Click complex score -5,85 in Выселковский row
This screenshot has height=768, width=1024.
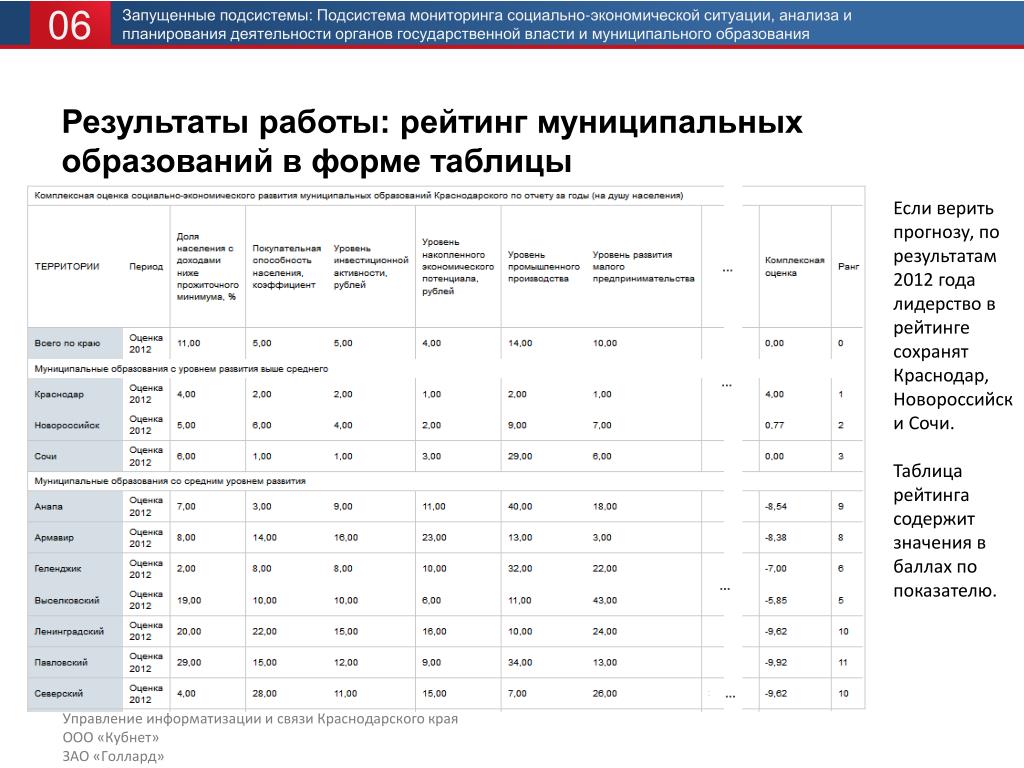click(775, 600)
